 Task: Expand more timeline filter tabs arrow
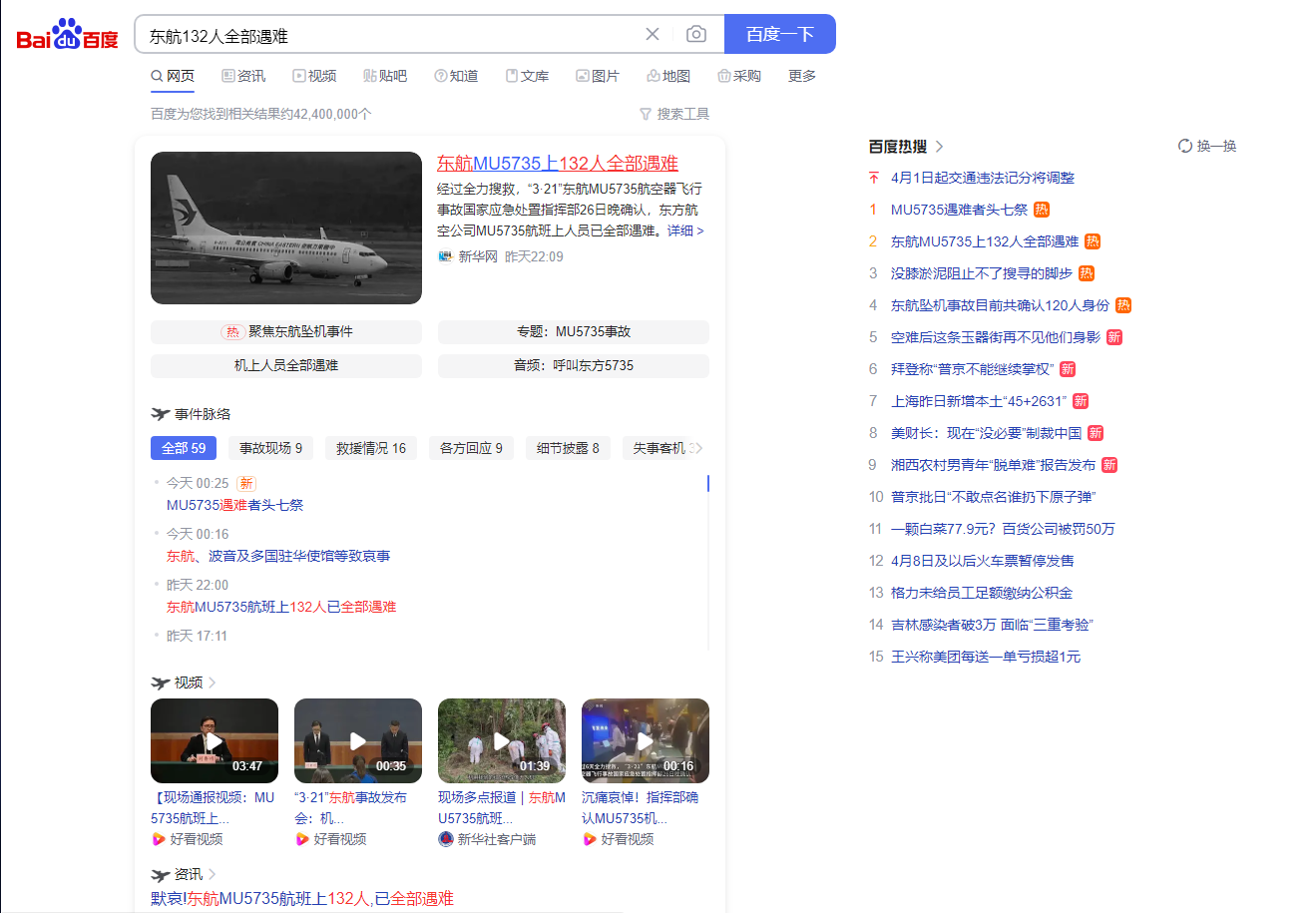coord(699,448)
